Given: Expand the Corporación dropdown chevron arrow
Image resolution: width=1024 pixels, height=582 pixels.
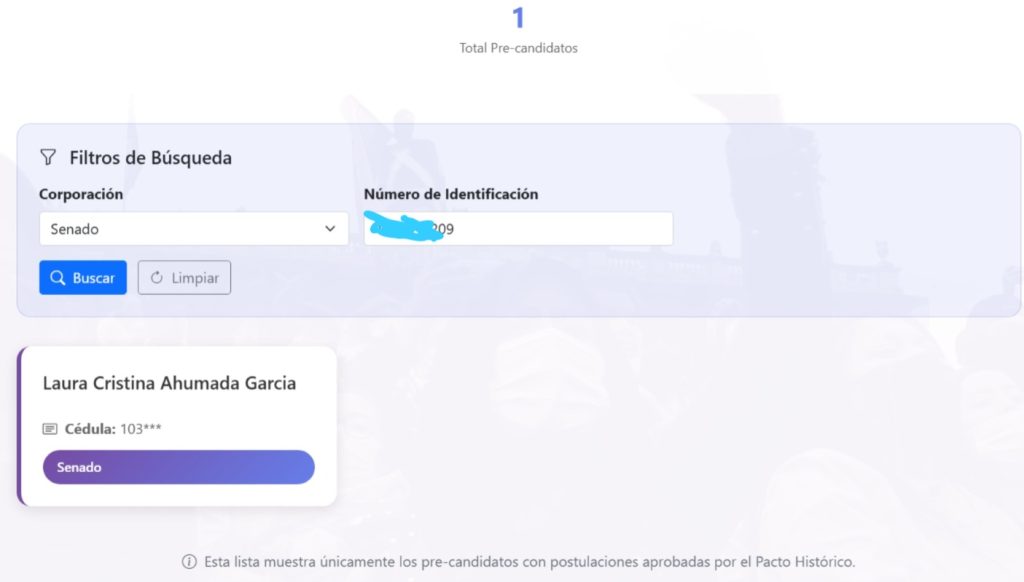Looking at the screenshot, I should (x=331, y=229).
